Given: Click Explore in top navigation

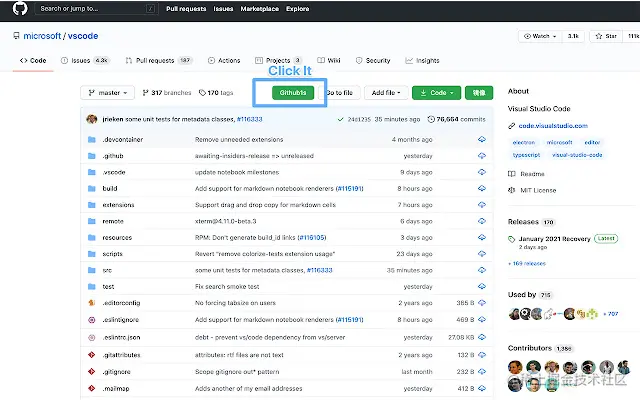Looking at the screenshot, I should [298, 9].
